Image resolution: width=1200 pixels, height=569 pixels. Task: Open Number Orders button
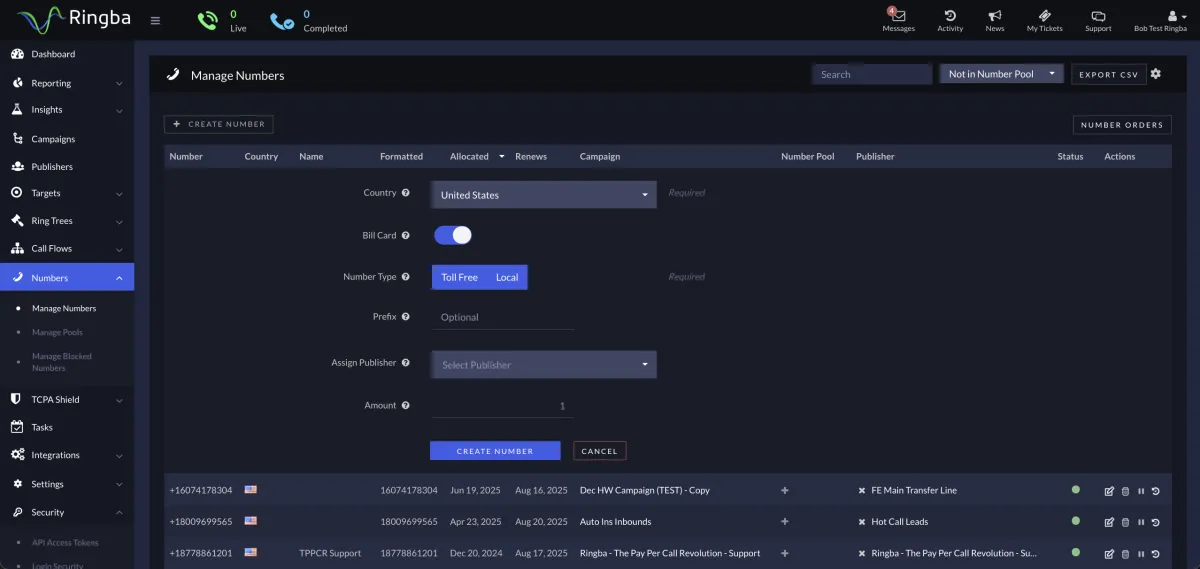tap(1122, 125)
